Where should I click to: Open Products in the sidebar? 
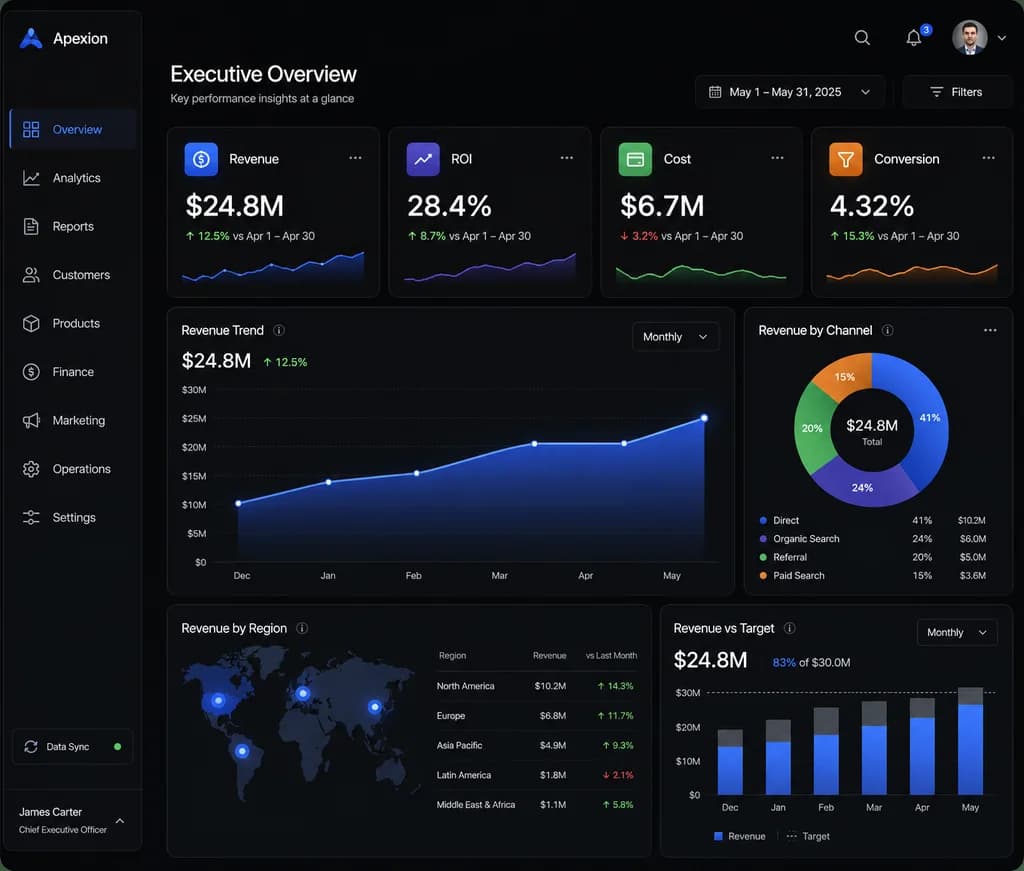click(73, 323)
